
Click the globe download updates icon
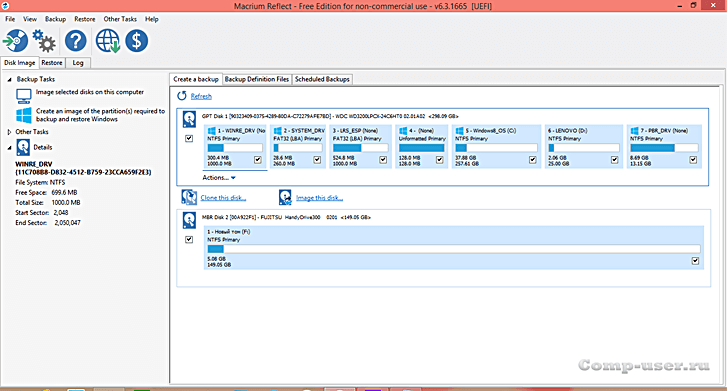pyautogui.click(x=108, y=41)
